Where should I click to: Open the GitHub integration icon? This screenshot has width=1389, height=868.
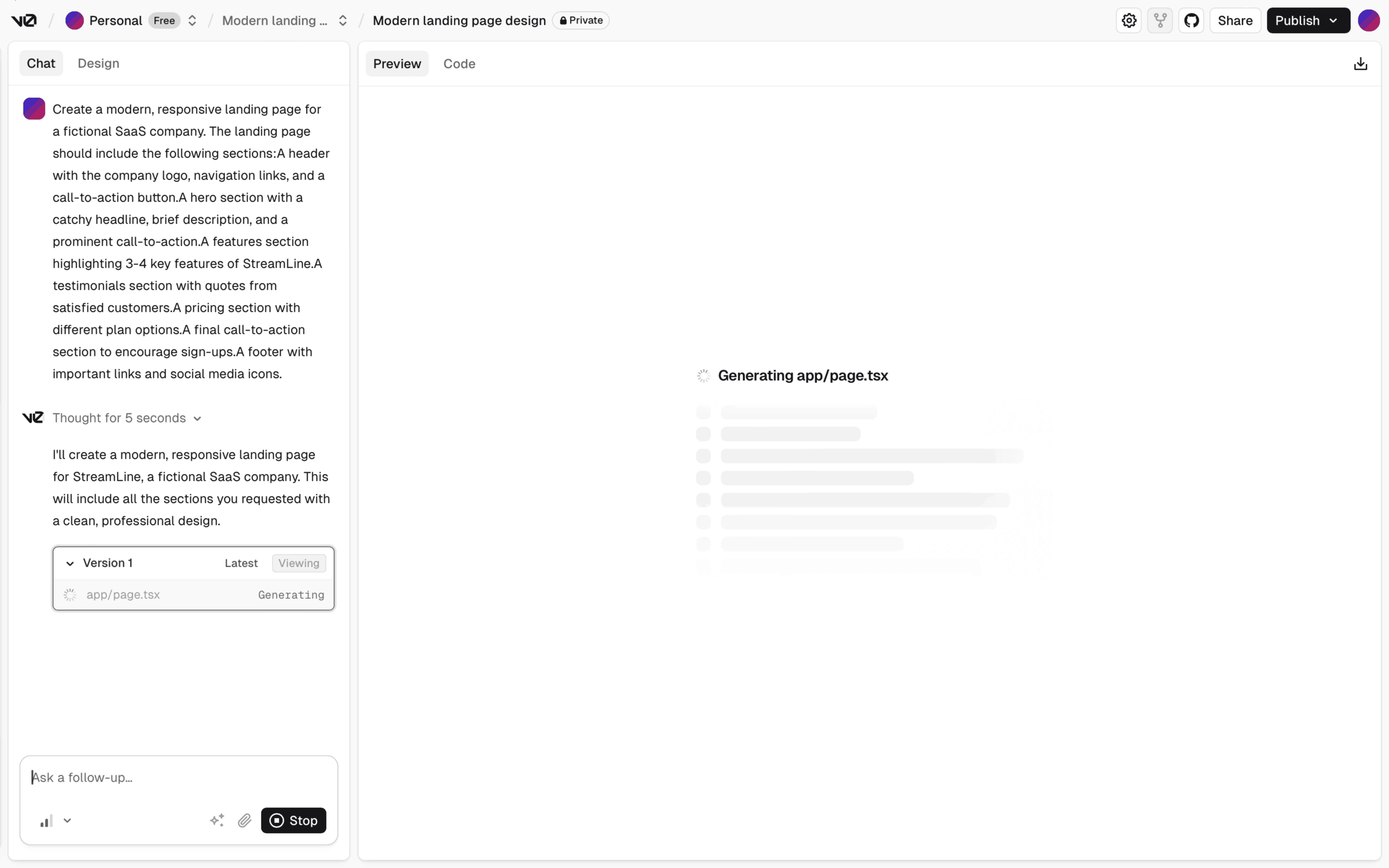1191,20
